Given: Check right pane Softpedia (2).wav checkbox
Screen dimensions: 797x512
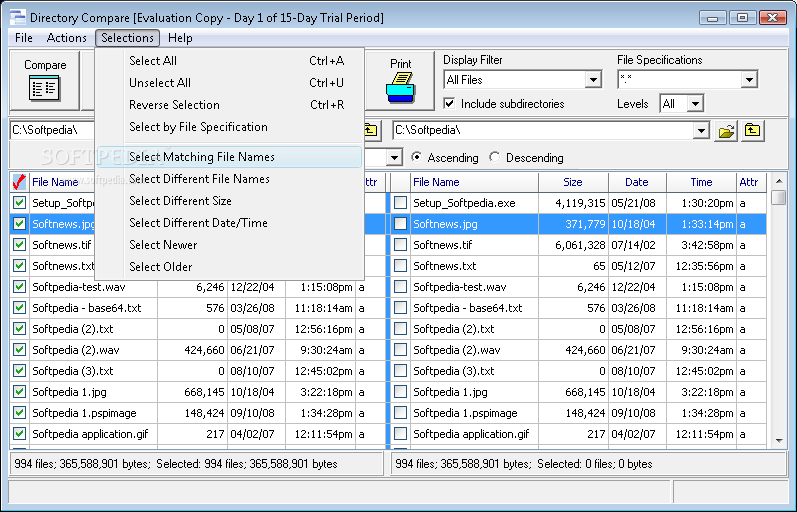Looking at the screenshot, I should point(401,350).
